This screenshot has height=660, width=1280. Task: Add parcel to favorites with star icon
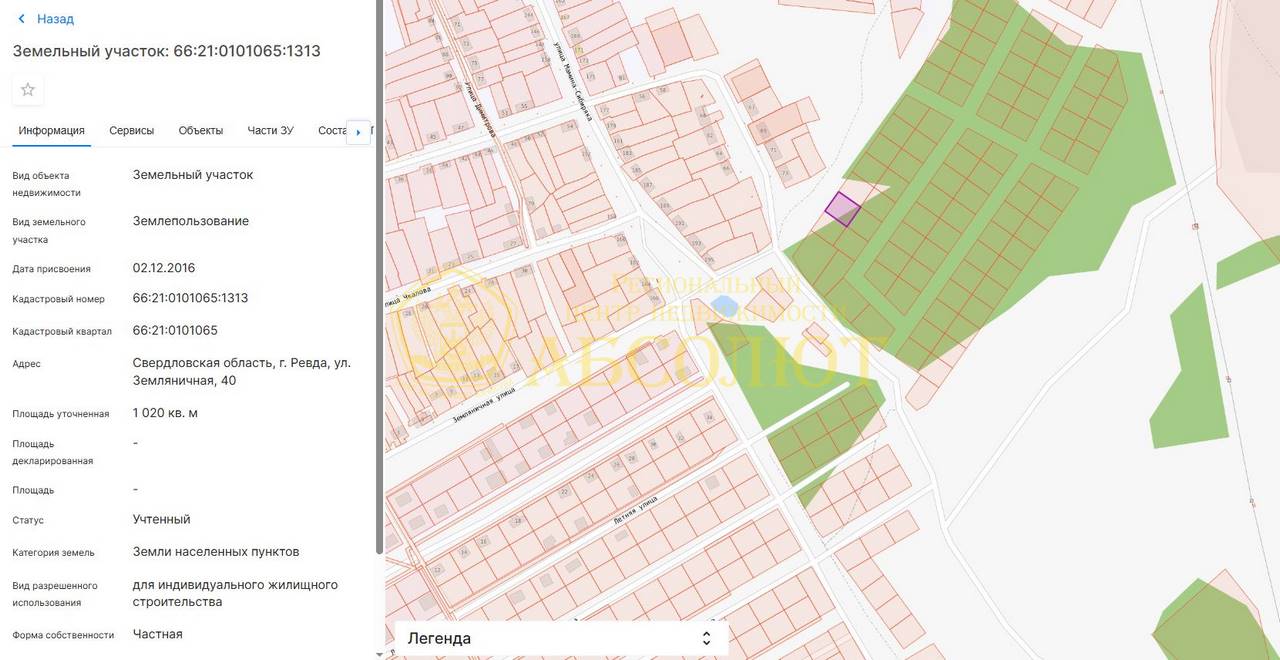[x=28, y=90]
